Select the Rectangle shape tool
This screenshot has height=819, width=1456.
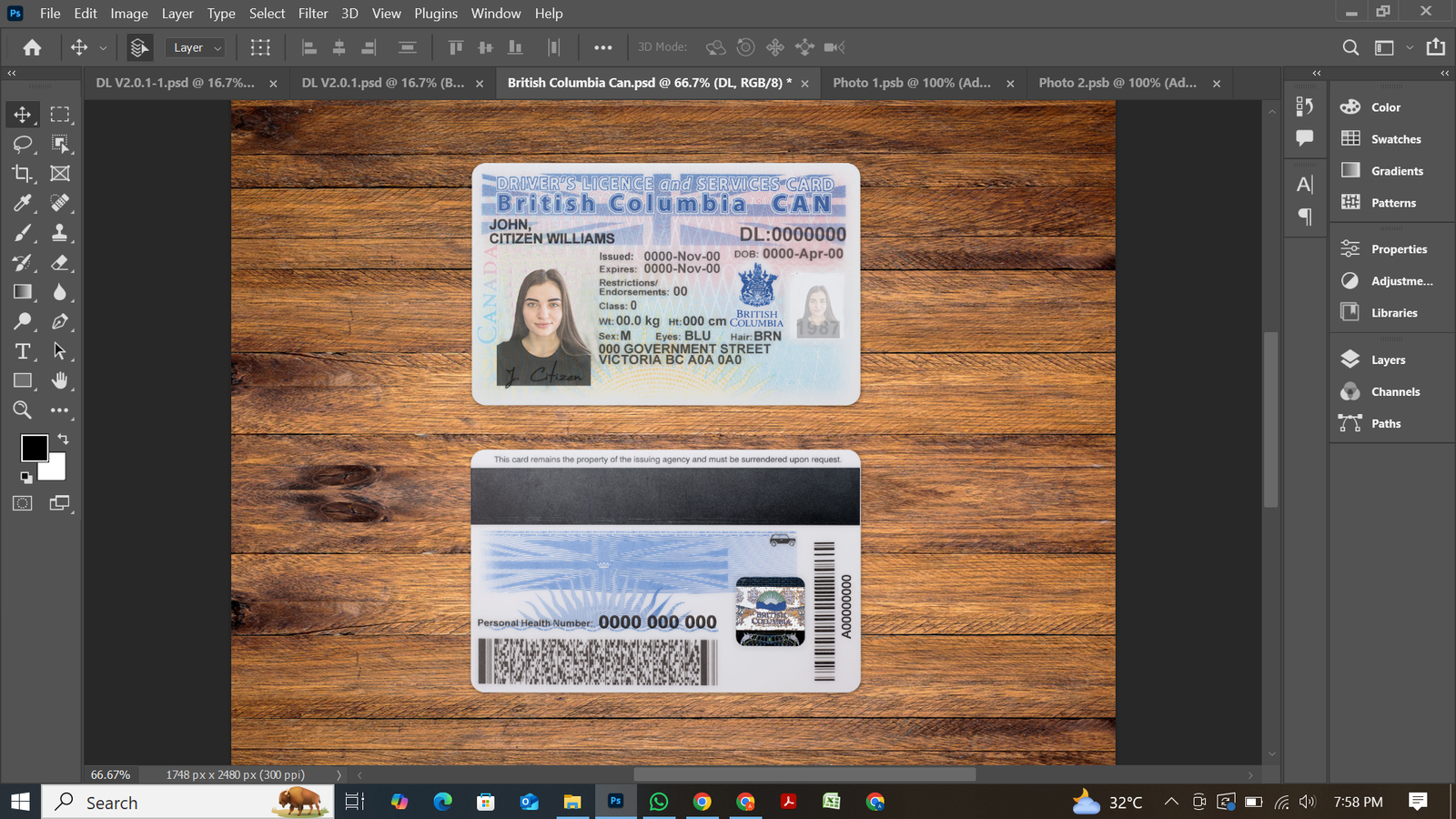[23, 380]
